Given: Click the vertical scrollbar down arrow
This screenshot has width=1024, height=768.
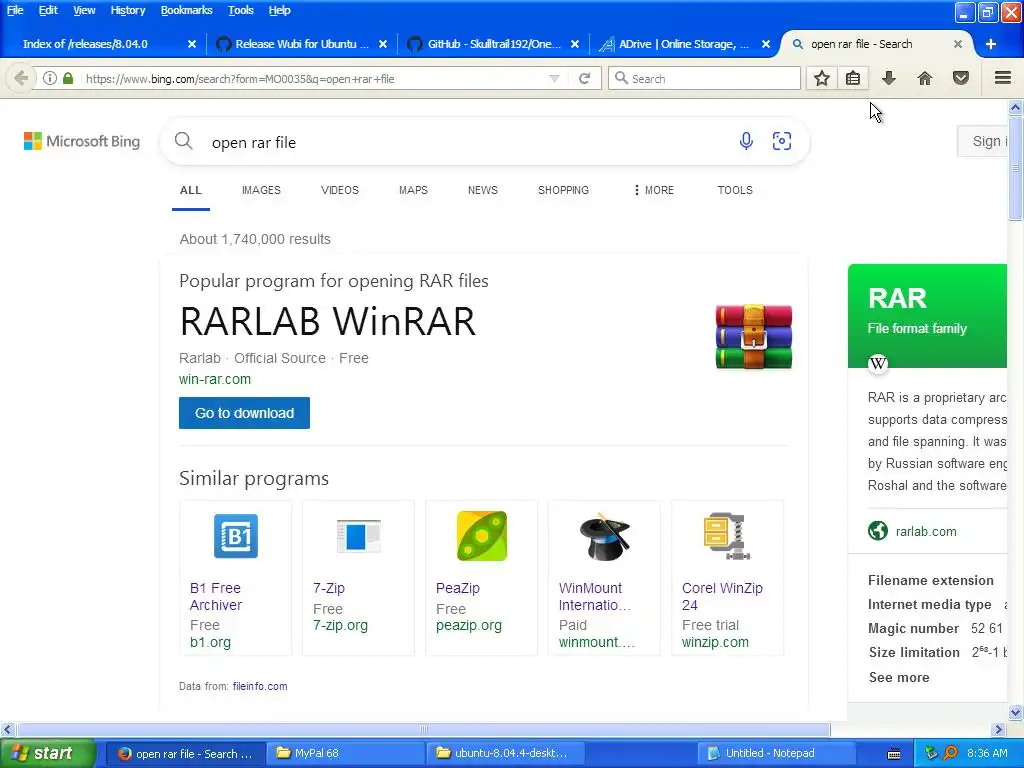Looking at the screenshot, I should (1016, 712).
